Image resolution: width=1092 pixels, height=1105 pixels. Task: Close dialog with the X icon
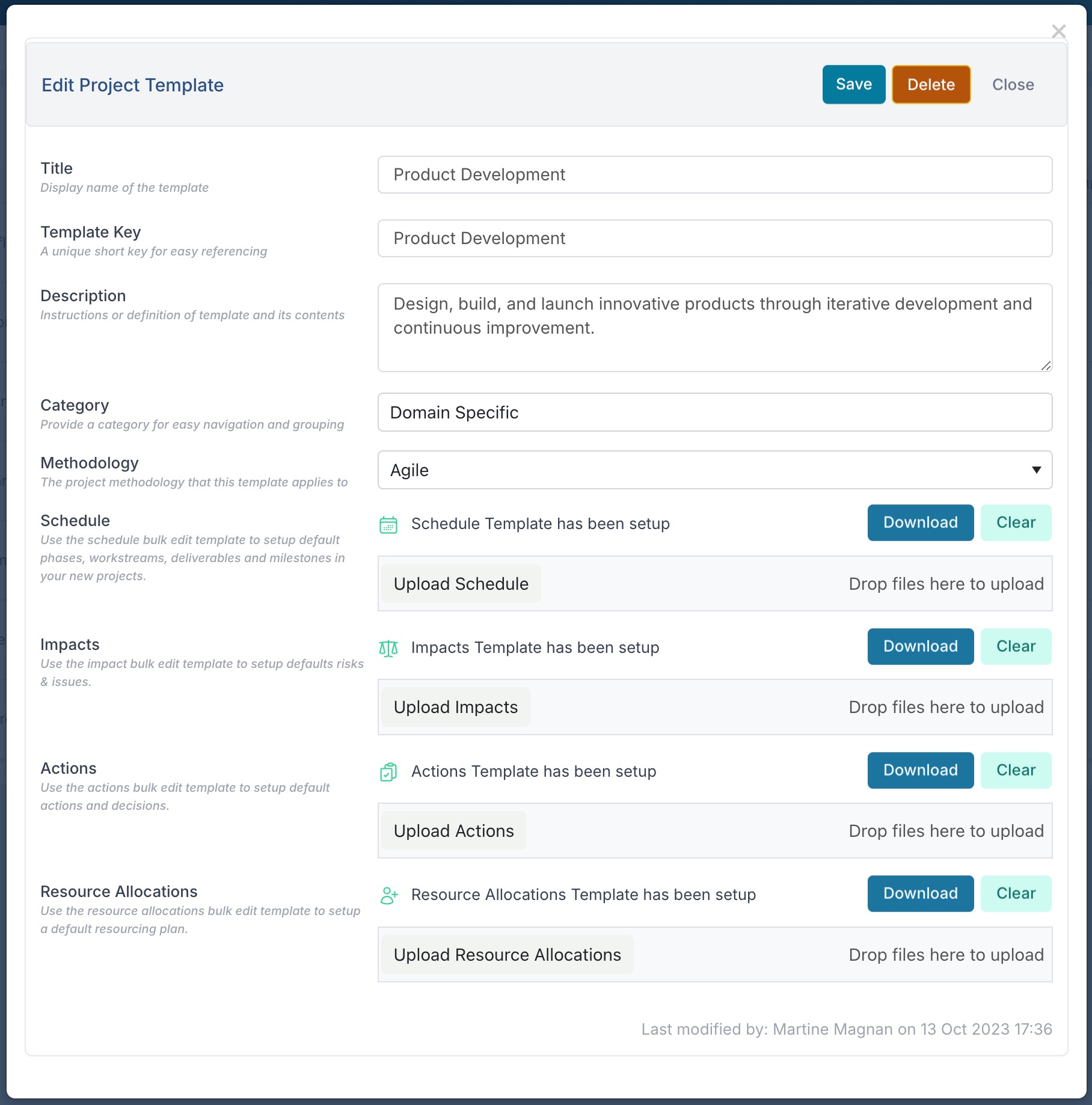point(1059,31)
